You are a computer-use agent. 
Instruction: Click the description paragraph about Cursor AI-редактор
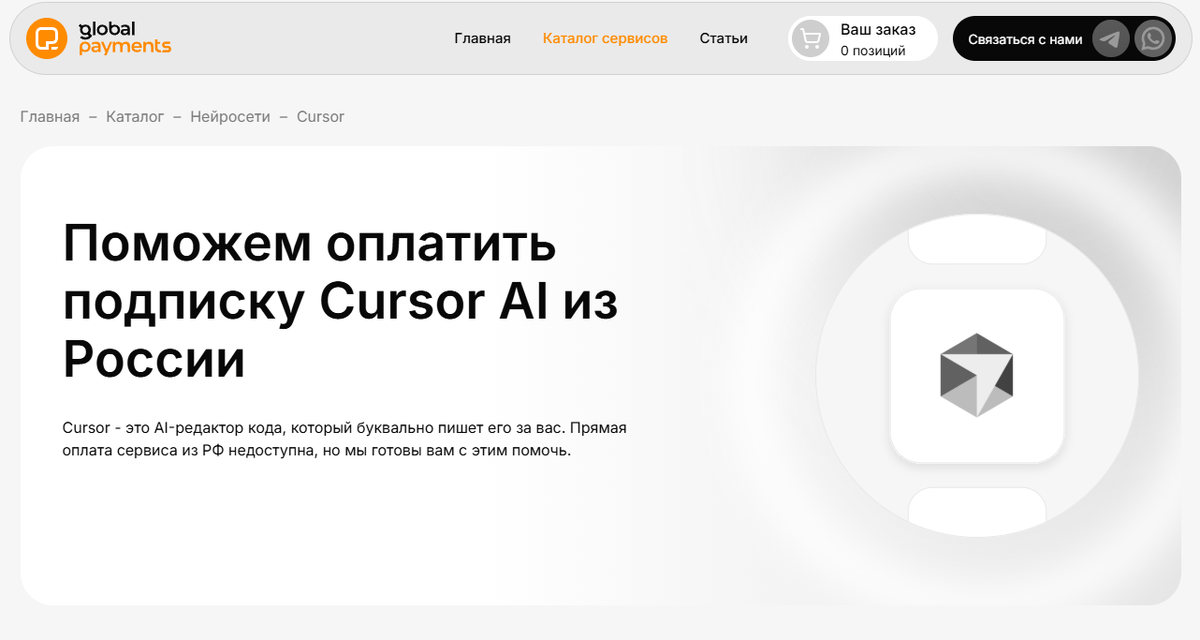(344, 439)
